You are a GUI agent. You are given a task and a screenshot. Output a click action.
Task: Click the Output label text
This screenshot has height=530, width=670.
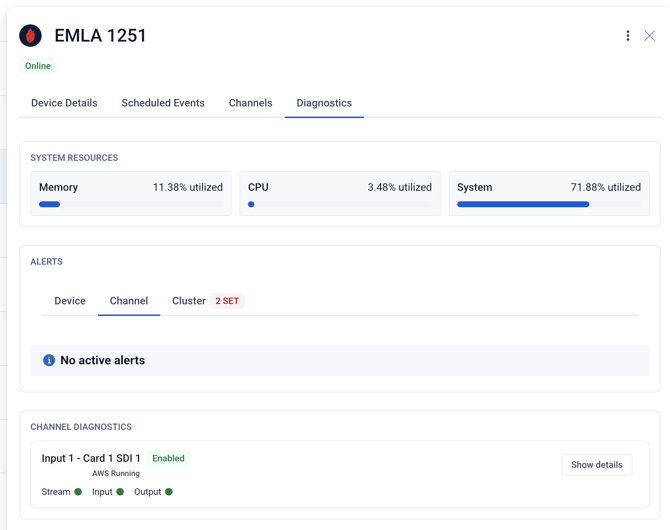pyautogui.click(x=147, y=492)
